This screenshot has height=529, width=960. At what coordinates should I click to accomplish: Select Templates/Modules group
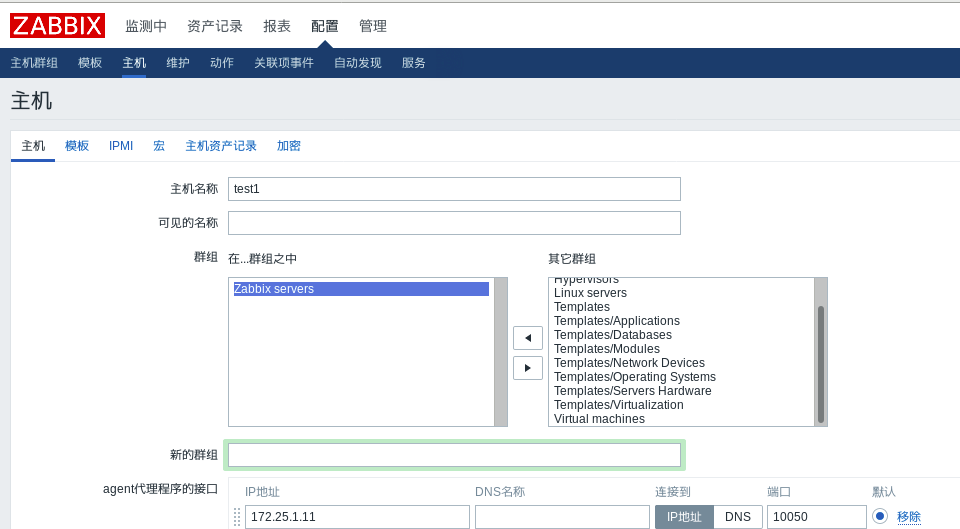(607, 349)
